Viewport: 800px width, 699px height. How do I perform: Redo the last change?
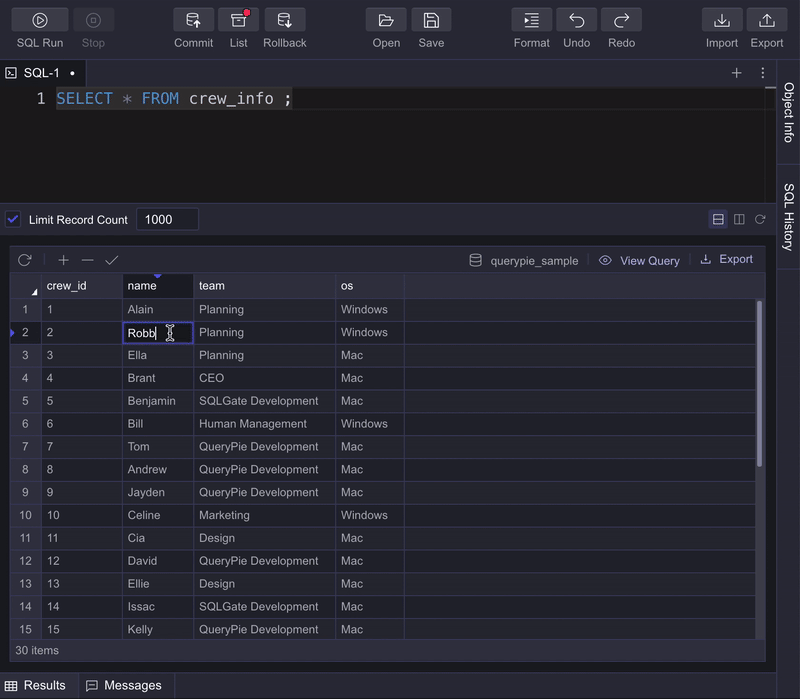click(621, 23)
